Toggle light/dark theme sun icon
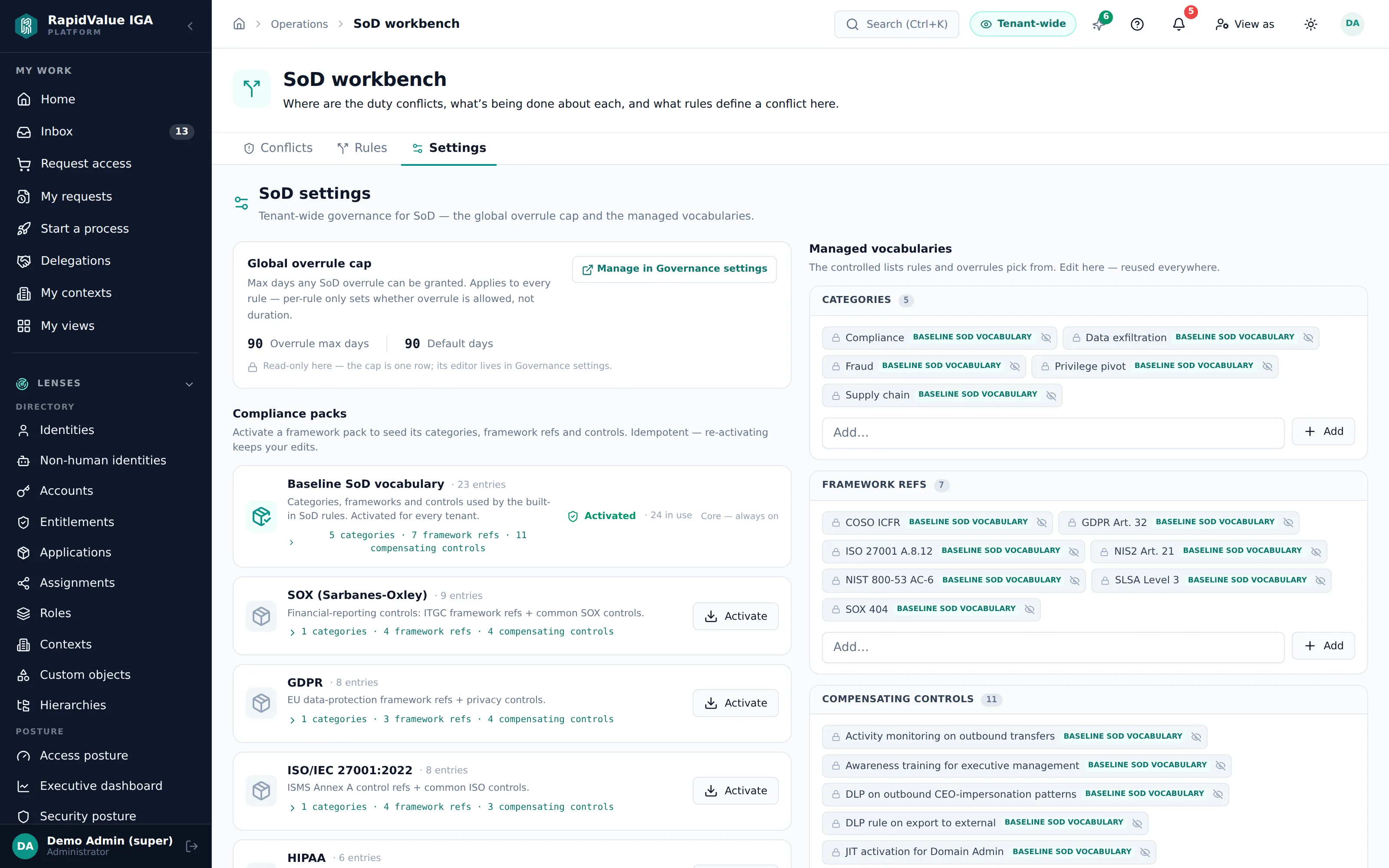The width and height of the screenshot is (1389, 868). pos(1310,24)
